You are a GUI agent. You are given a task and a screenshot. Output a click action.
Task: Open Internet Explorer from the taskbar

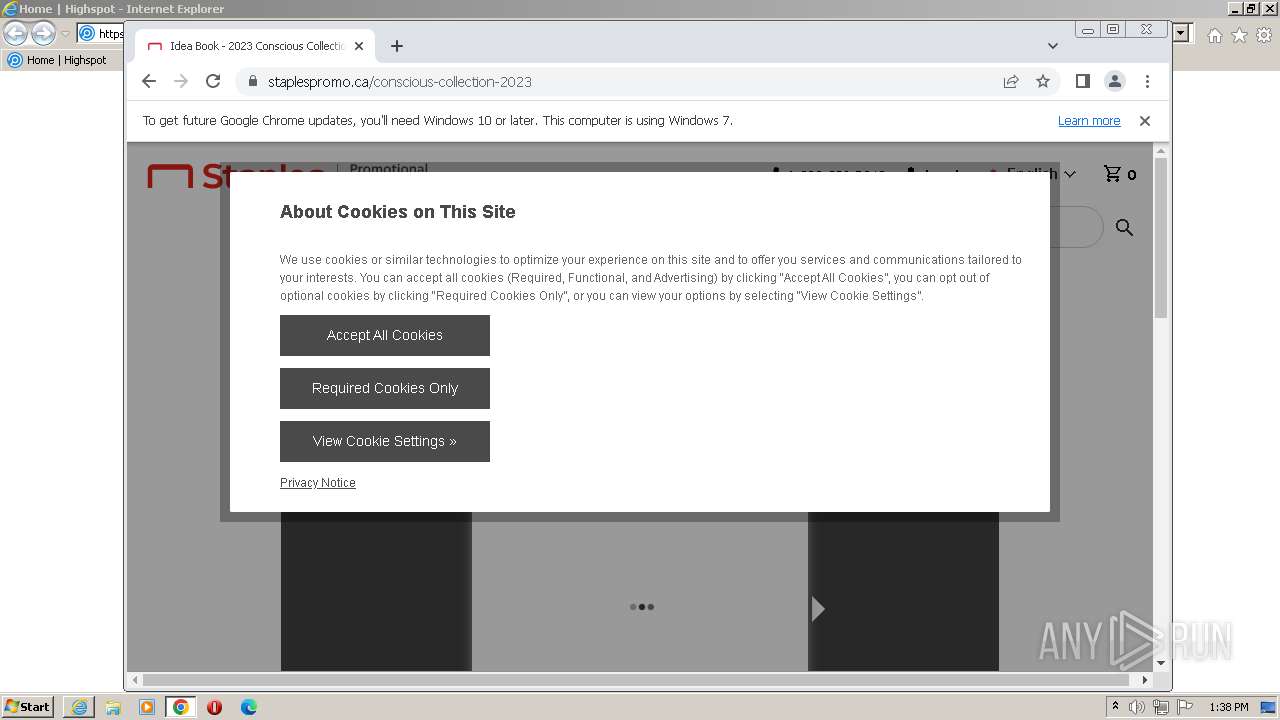pos(79,707)
